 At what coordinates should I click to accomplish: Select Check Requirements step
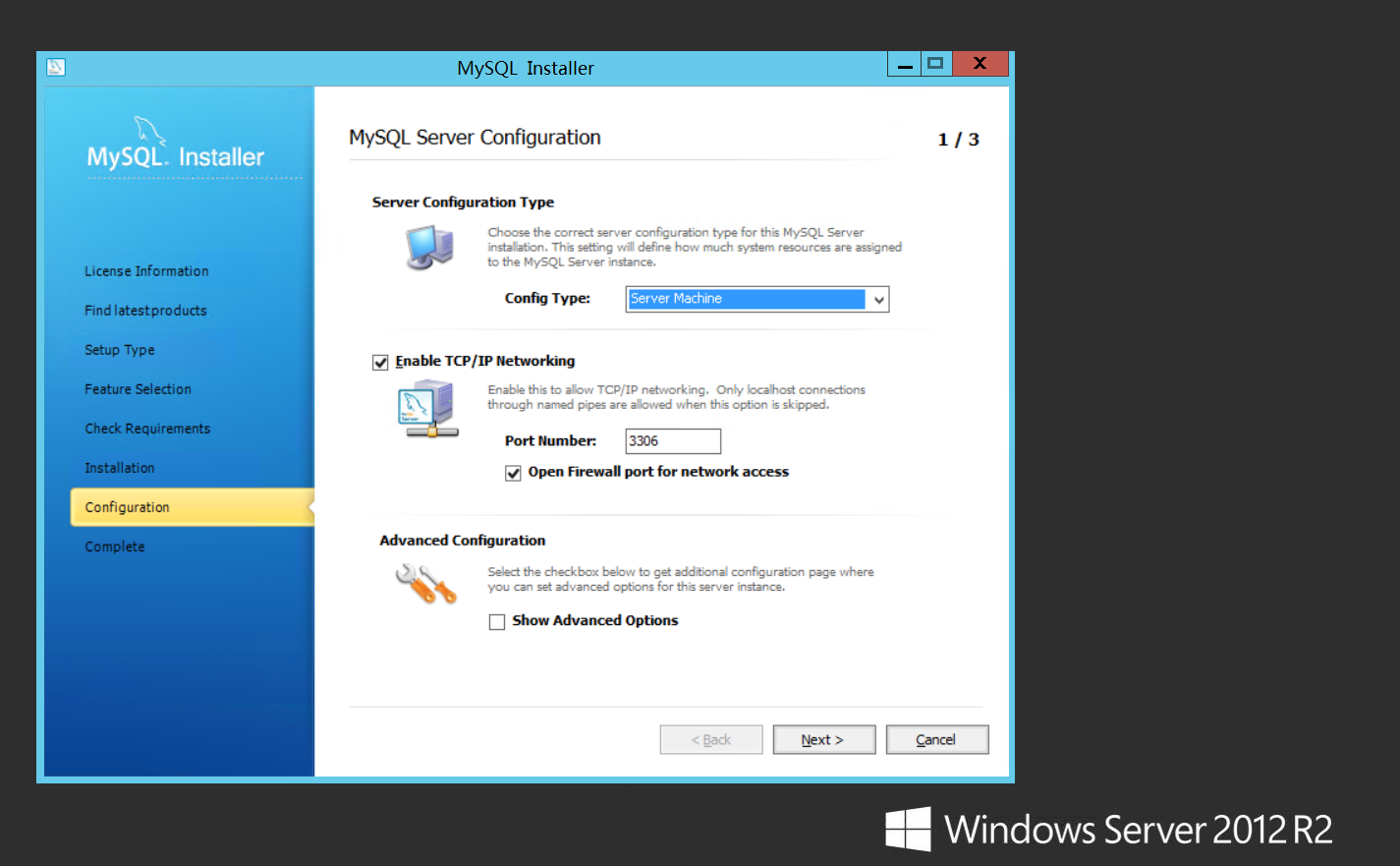(147, 429)
